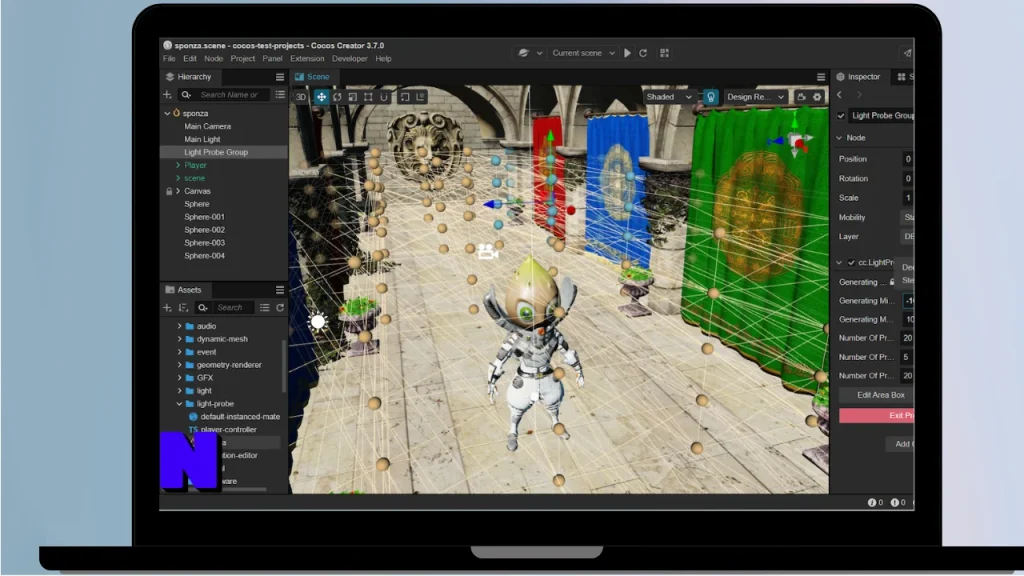Open the preview platform dropdown arrow
This screenshot has width=1024, height=576.
(x=539, y=53)
